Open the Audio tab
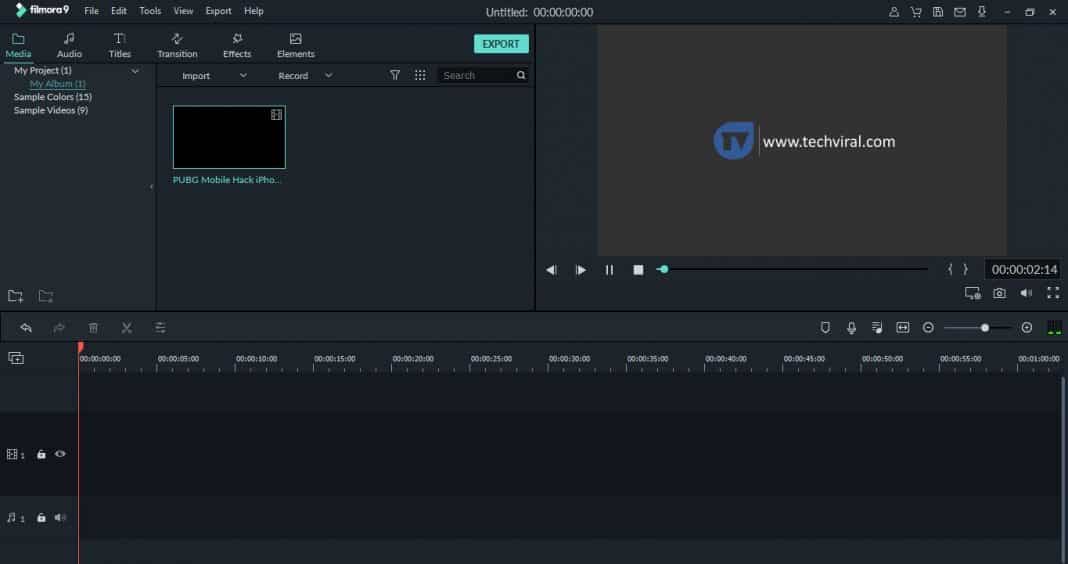 tap(69, 45)
